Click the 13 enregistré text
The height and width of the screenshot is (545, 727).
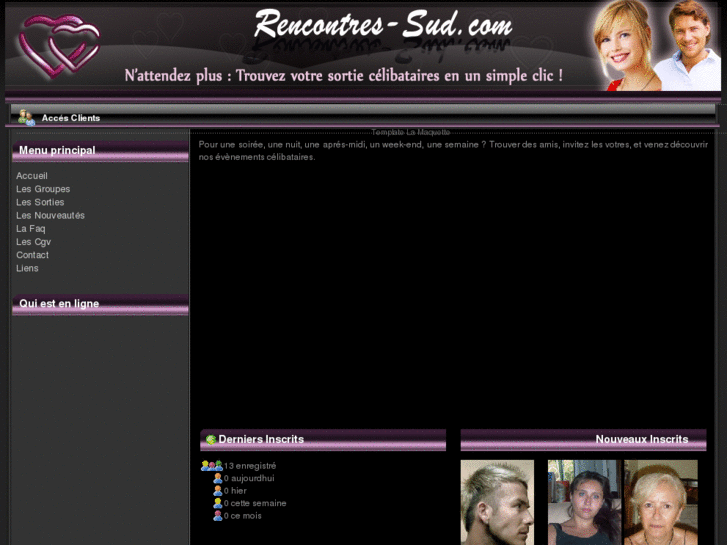tap(250, 466)
